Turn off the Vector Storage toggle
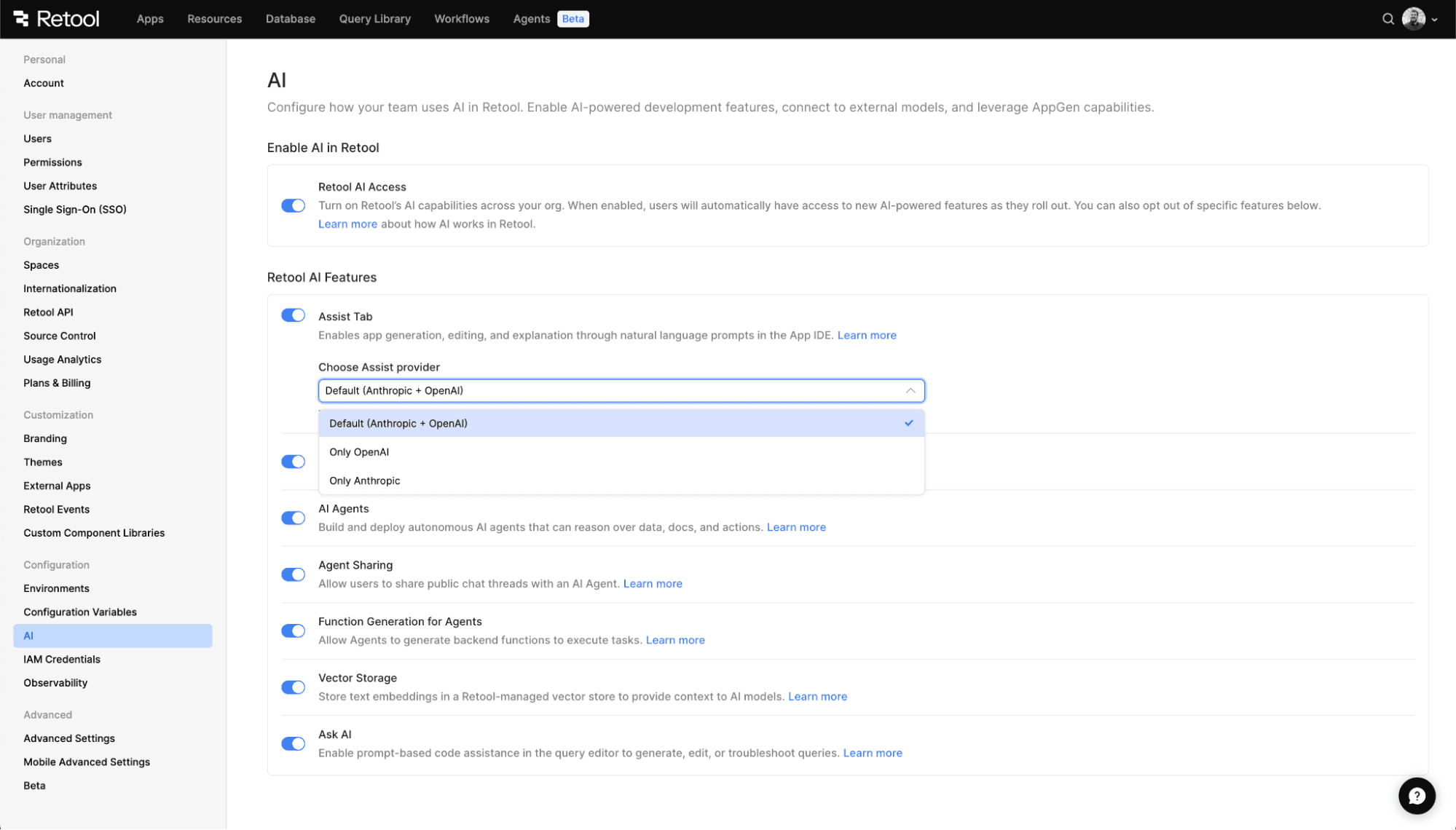This screenshot has width=1456, height=830. click(x=293, y=687)
